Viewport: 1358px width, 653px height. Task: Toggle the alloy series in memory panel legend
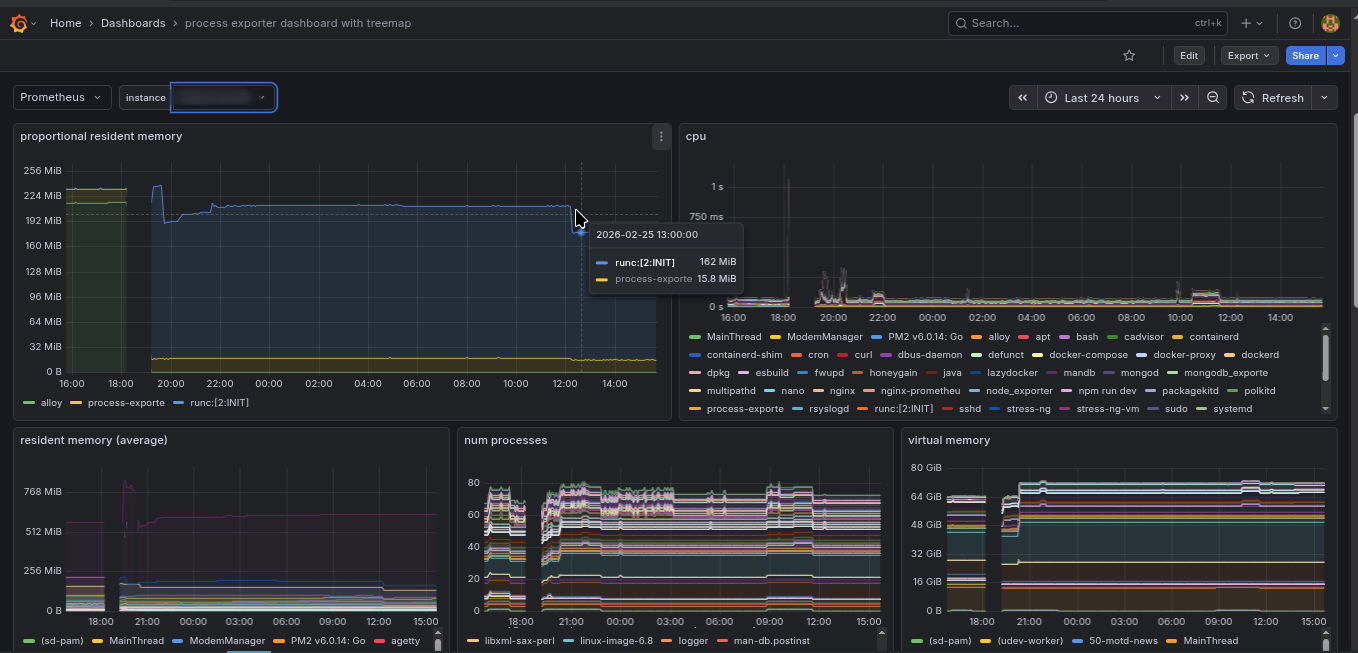tap(48, 403)
